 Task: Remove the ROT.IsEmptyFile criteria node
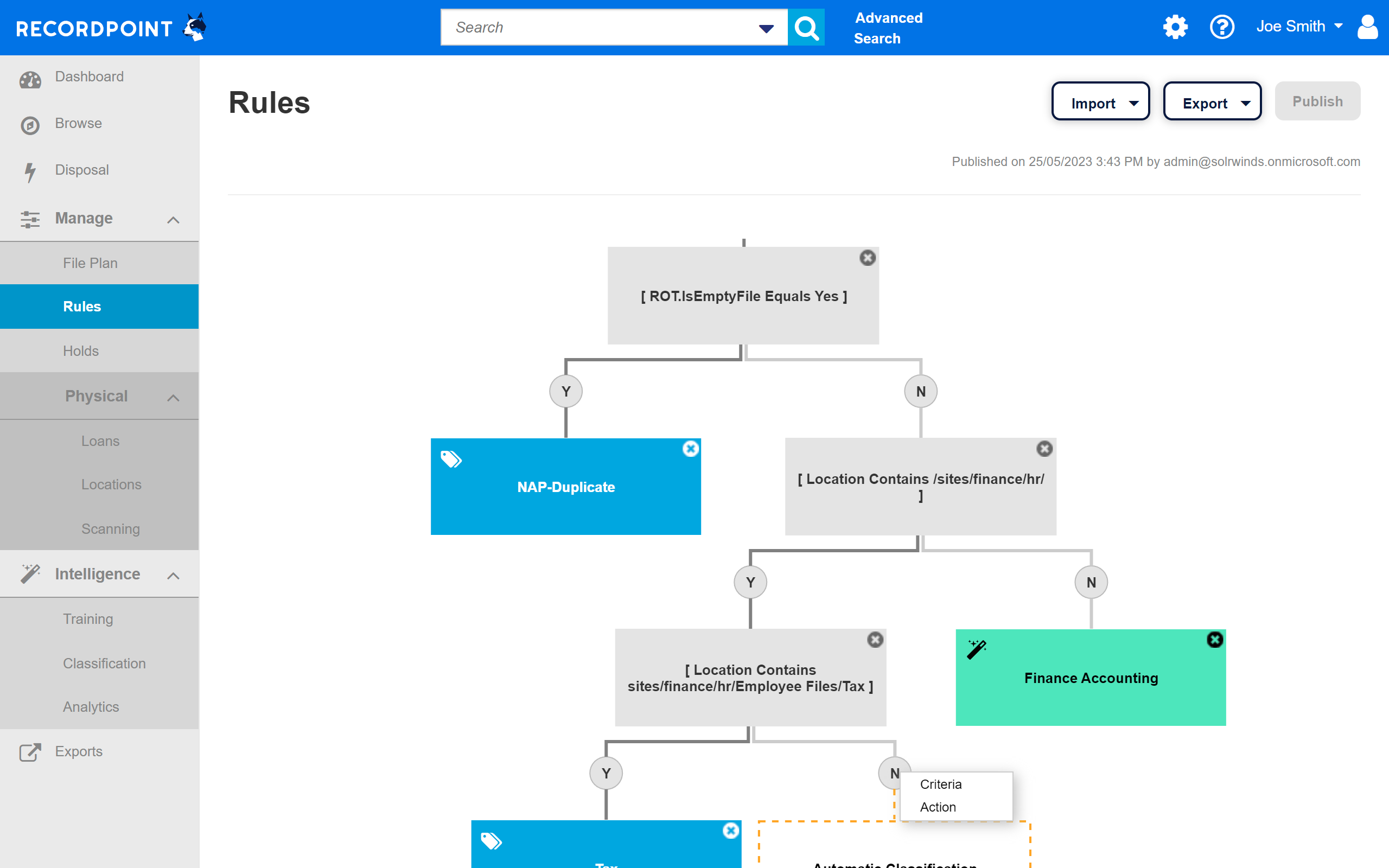(x=867, y=258)
